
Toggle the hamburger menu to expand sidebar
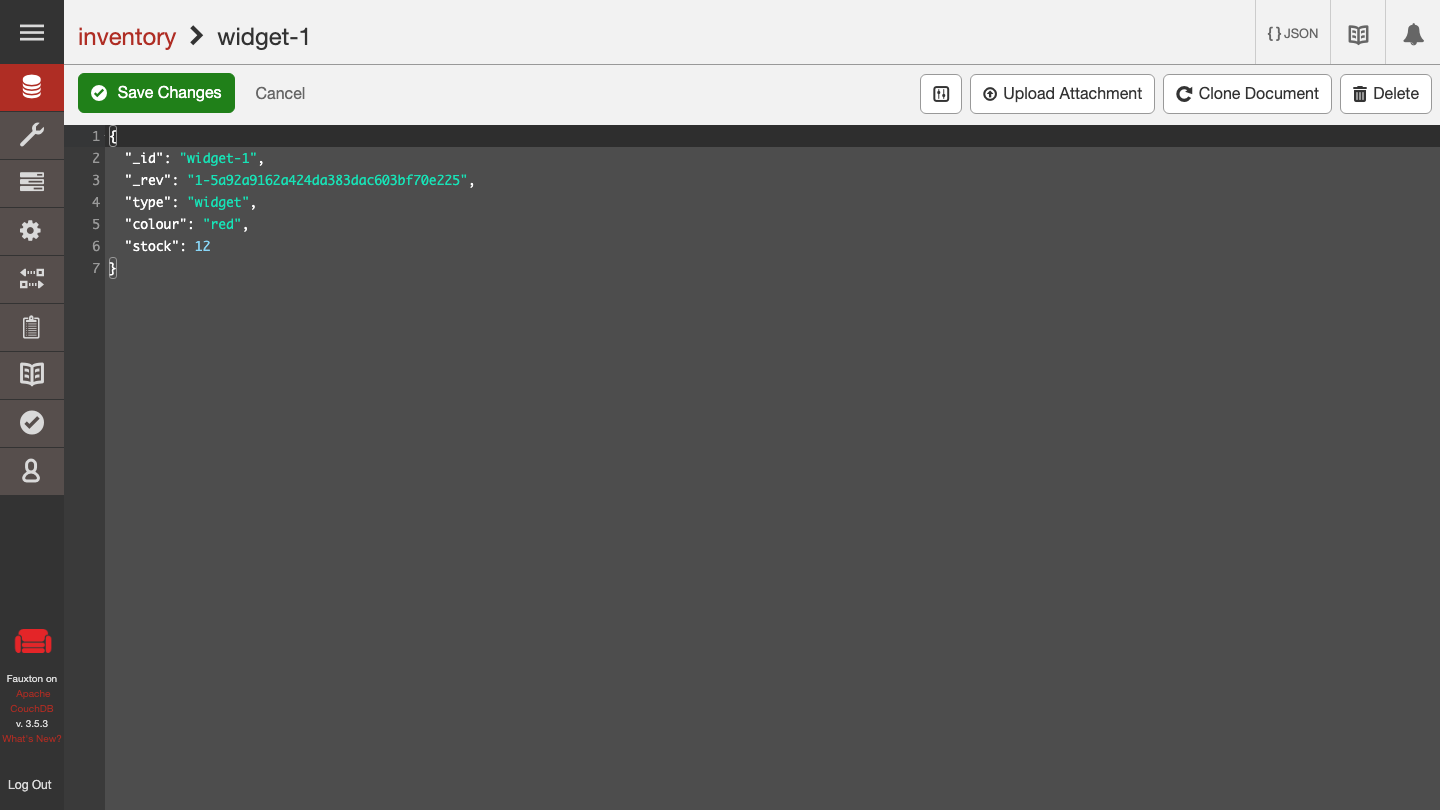pyautogui.click(x=32, y=33)
